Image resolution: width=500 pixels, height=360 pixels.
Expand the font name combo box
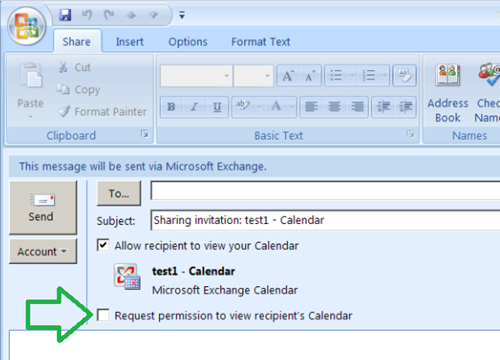click(227, 76)
